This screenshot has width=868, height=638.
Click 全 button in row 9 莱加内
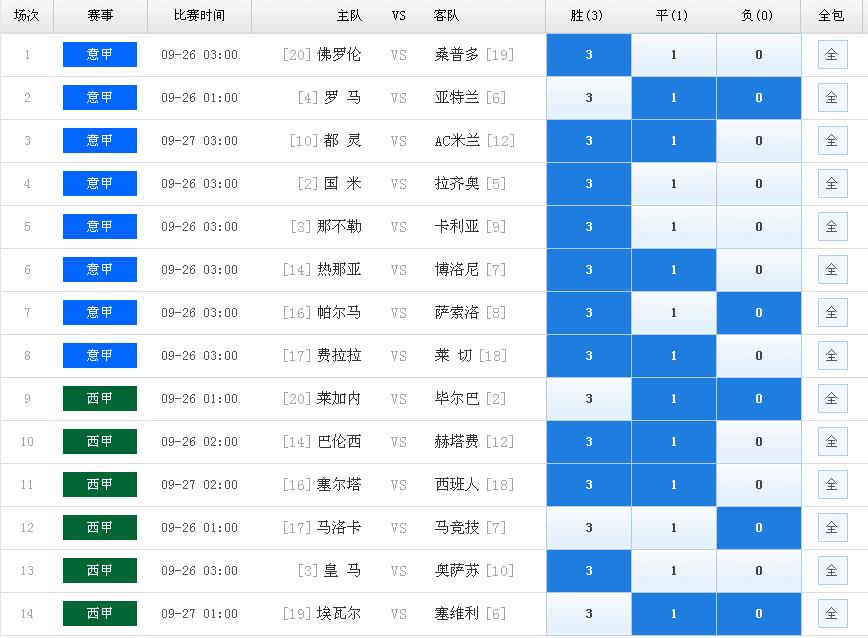coord(832,399)
